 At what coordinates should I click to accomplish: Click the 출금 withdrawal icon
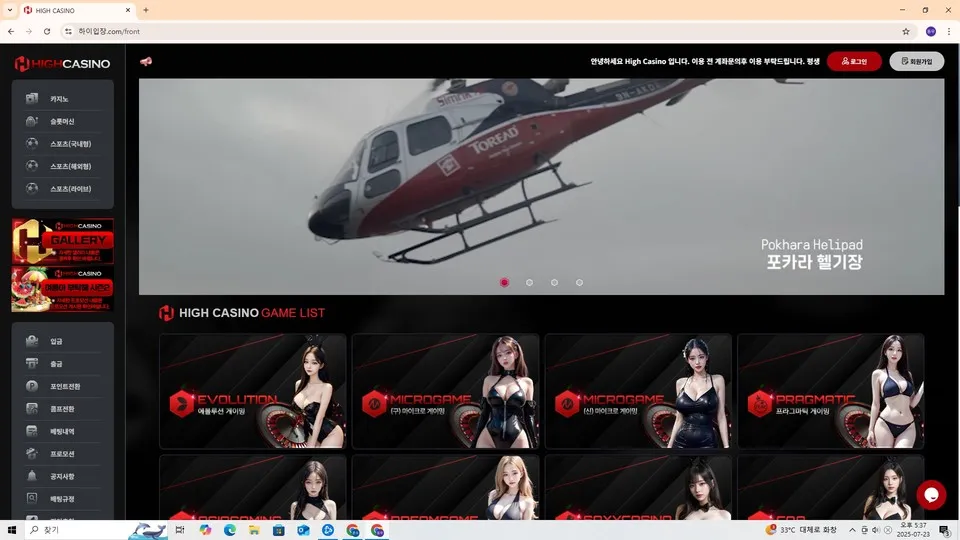32,363
